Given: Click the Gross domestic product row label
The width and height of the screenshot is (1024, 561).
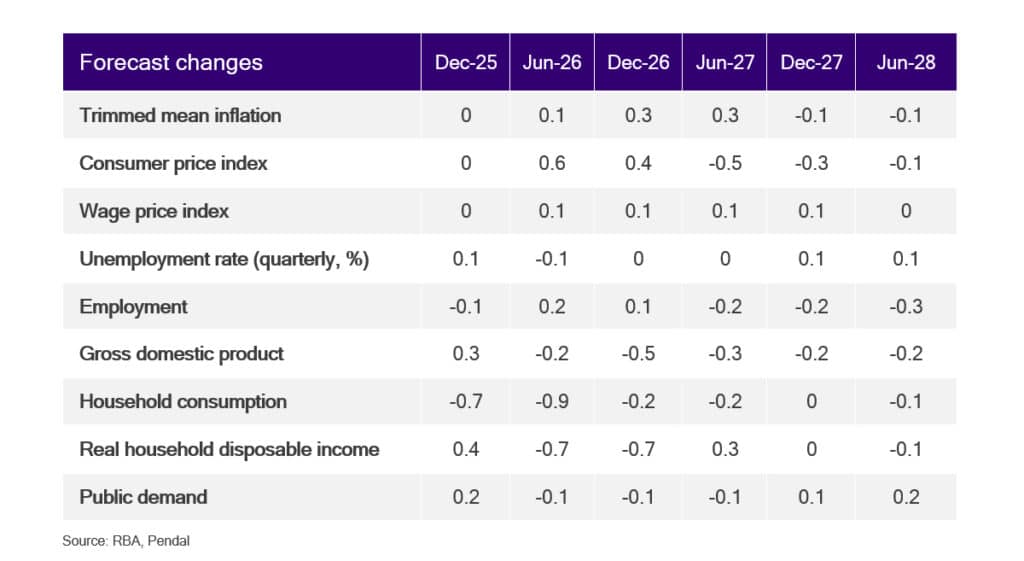Looking at the screenshot, I should (182, 354).
